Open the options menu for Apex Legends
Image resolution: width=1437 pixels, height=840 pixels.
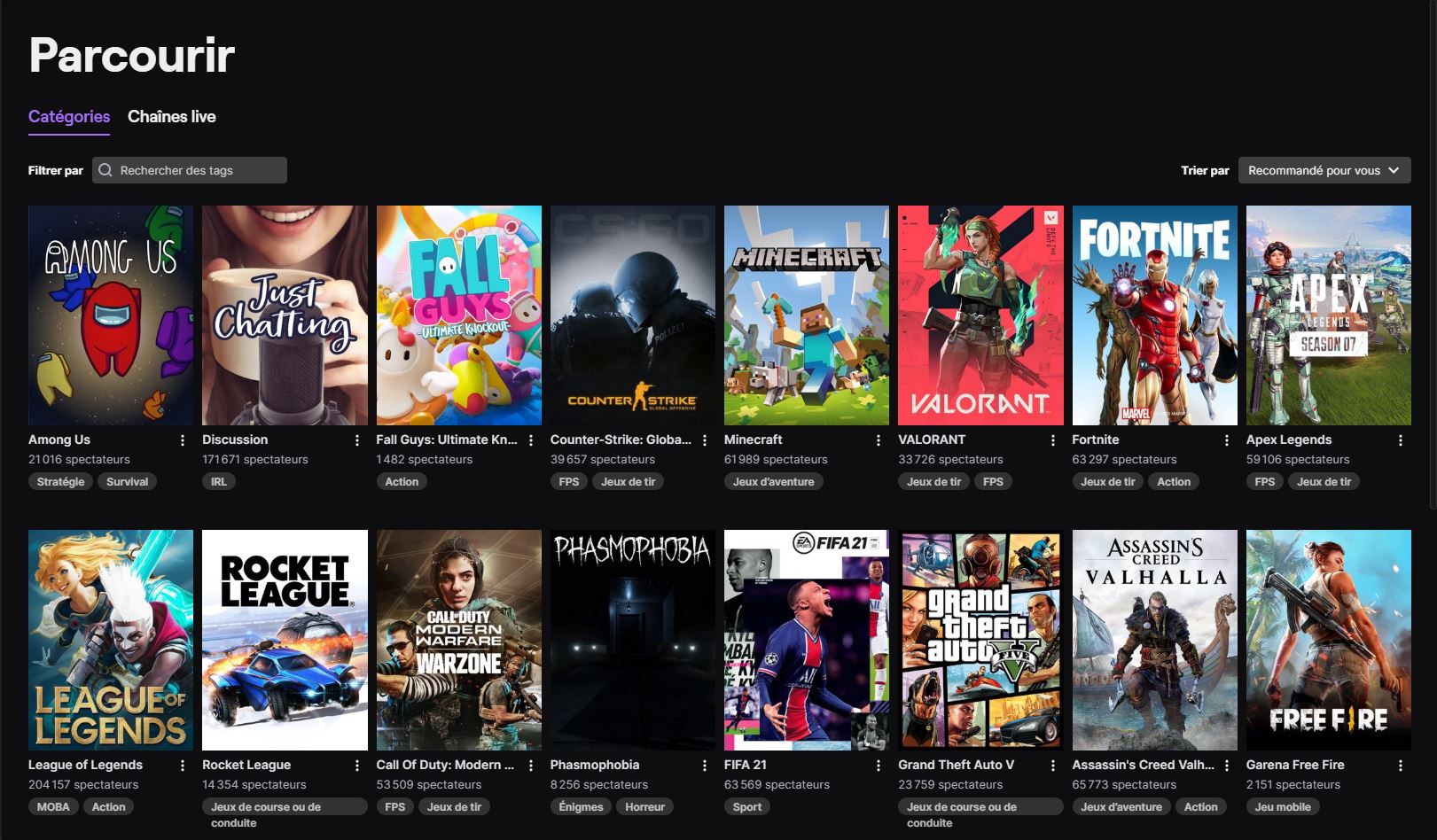[x=1401, y=440]
